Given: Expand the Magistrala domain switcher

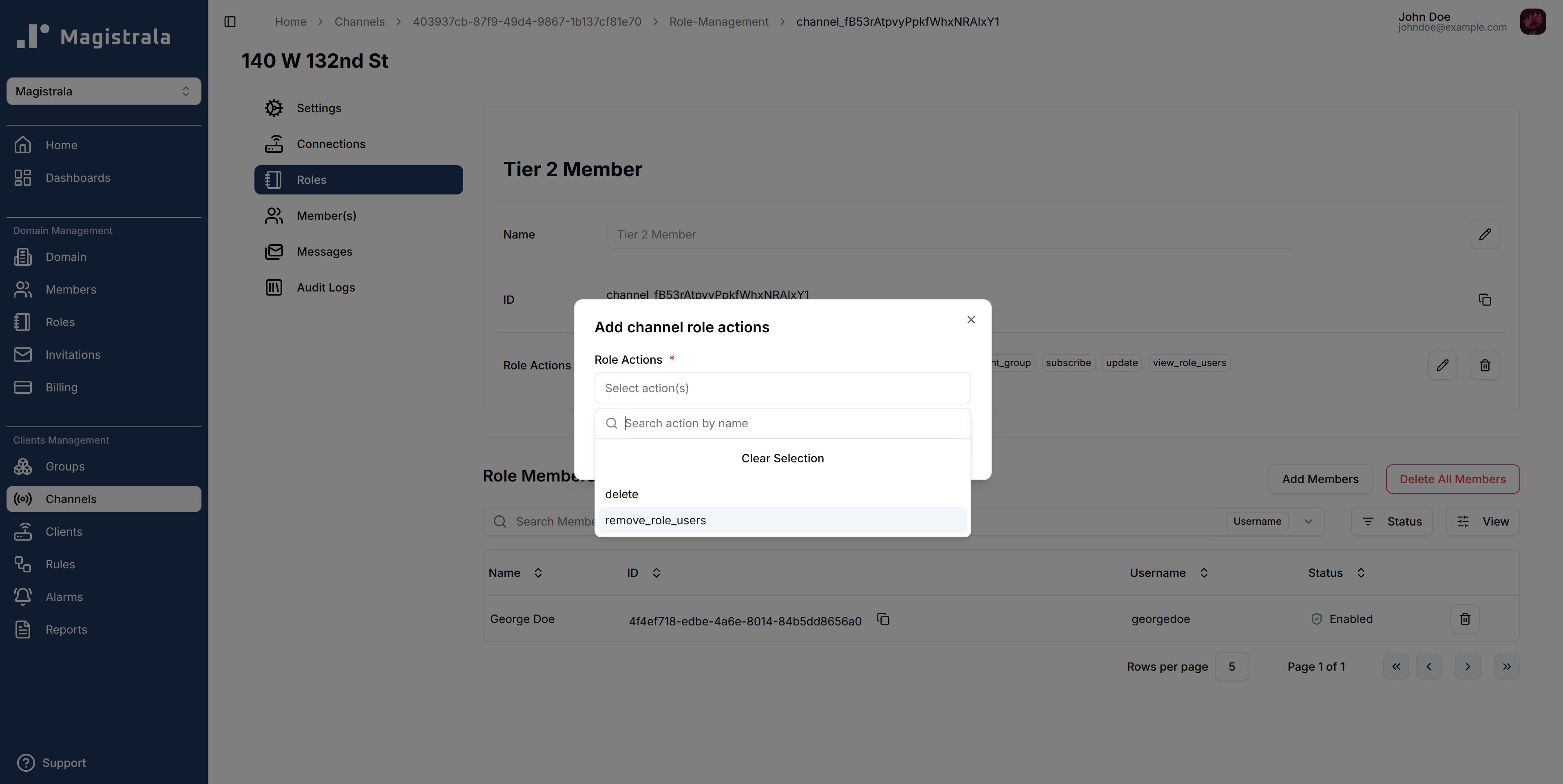Looking at the screenshot, I should click(x=104, y=92).
